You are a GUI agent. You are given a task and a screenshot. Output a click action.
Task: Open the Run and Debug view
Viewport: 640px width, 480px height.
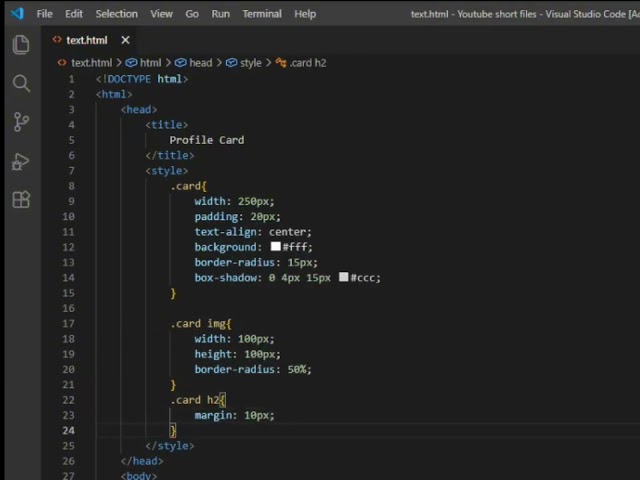tap(20, 162)
